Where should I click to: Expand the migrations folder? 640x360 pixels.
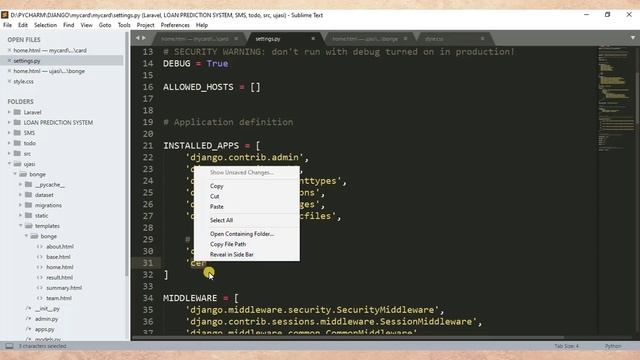[20, 205]
